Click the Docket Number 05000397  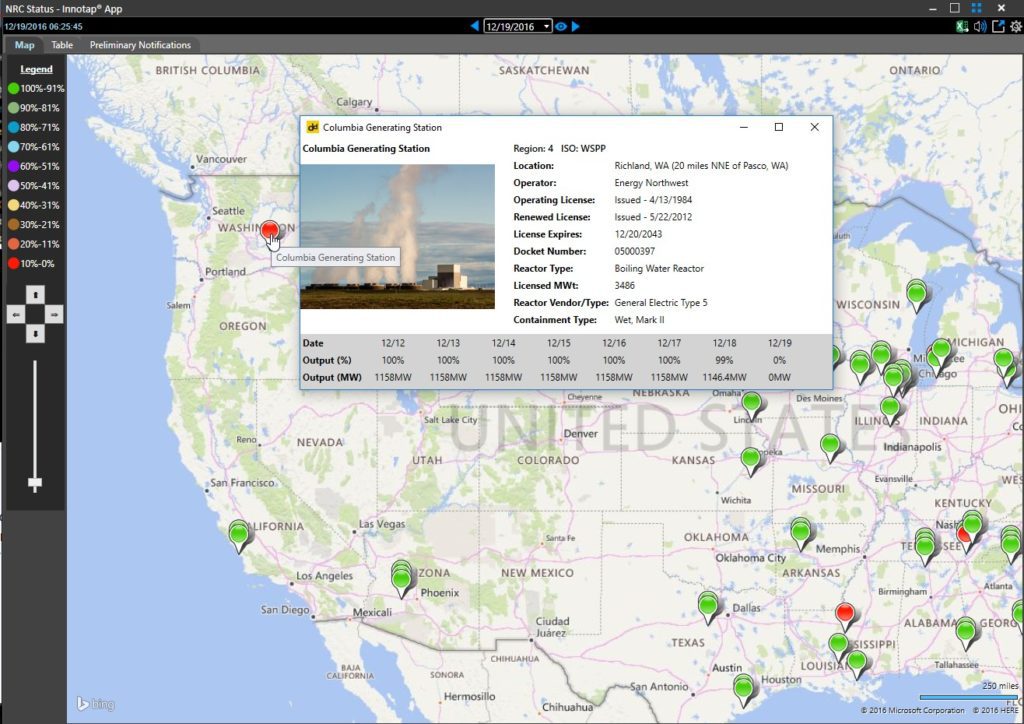(634, 251)
